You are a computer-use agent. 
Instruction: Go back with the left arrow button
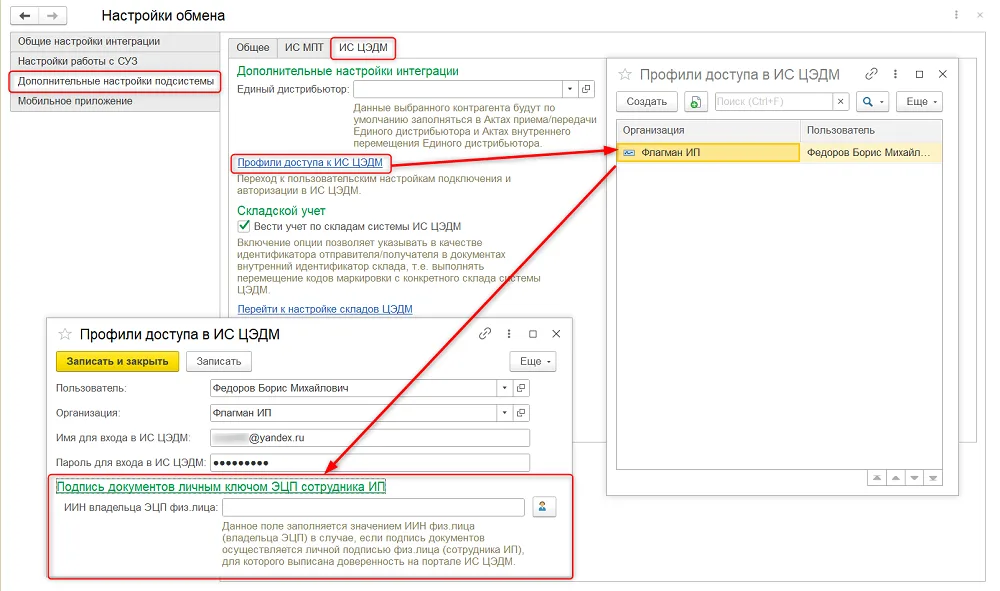25,15
